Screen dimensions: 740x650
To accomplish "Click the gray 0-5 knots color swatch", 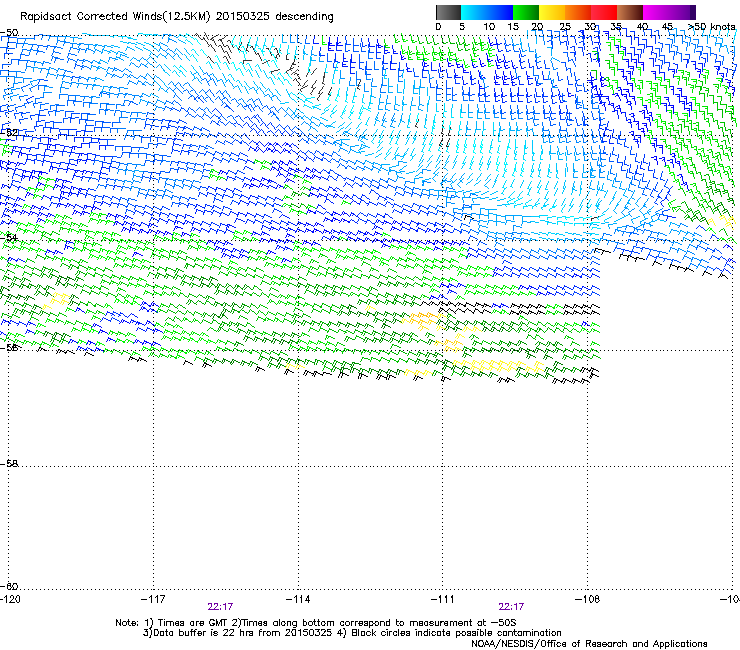I will point(448,12).
